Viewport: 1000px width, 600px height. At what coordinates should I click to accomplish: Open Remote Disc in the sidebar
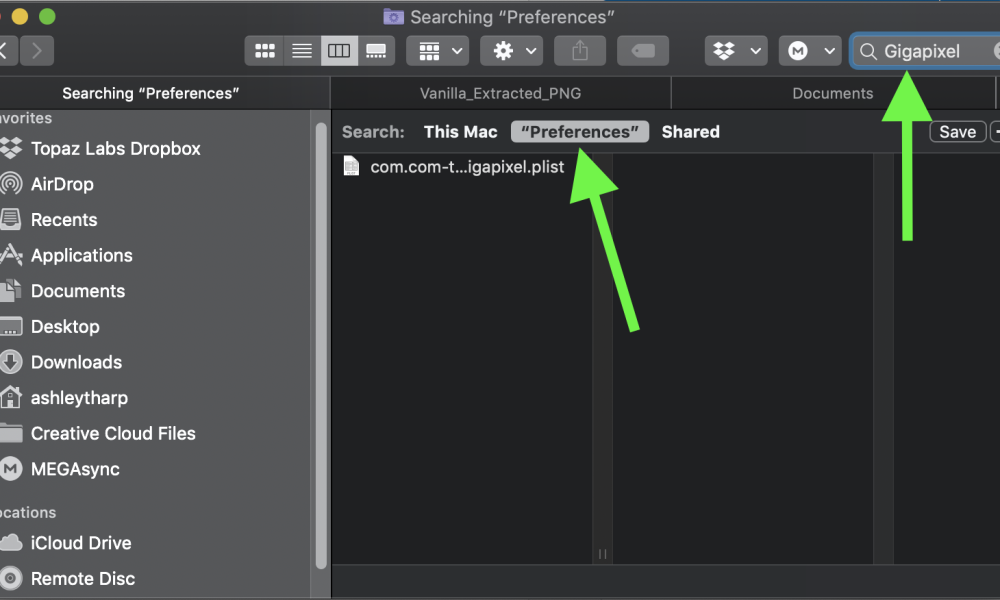click(83, 579)
